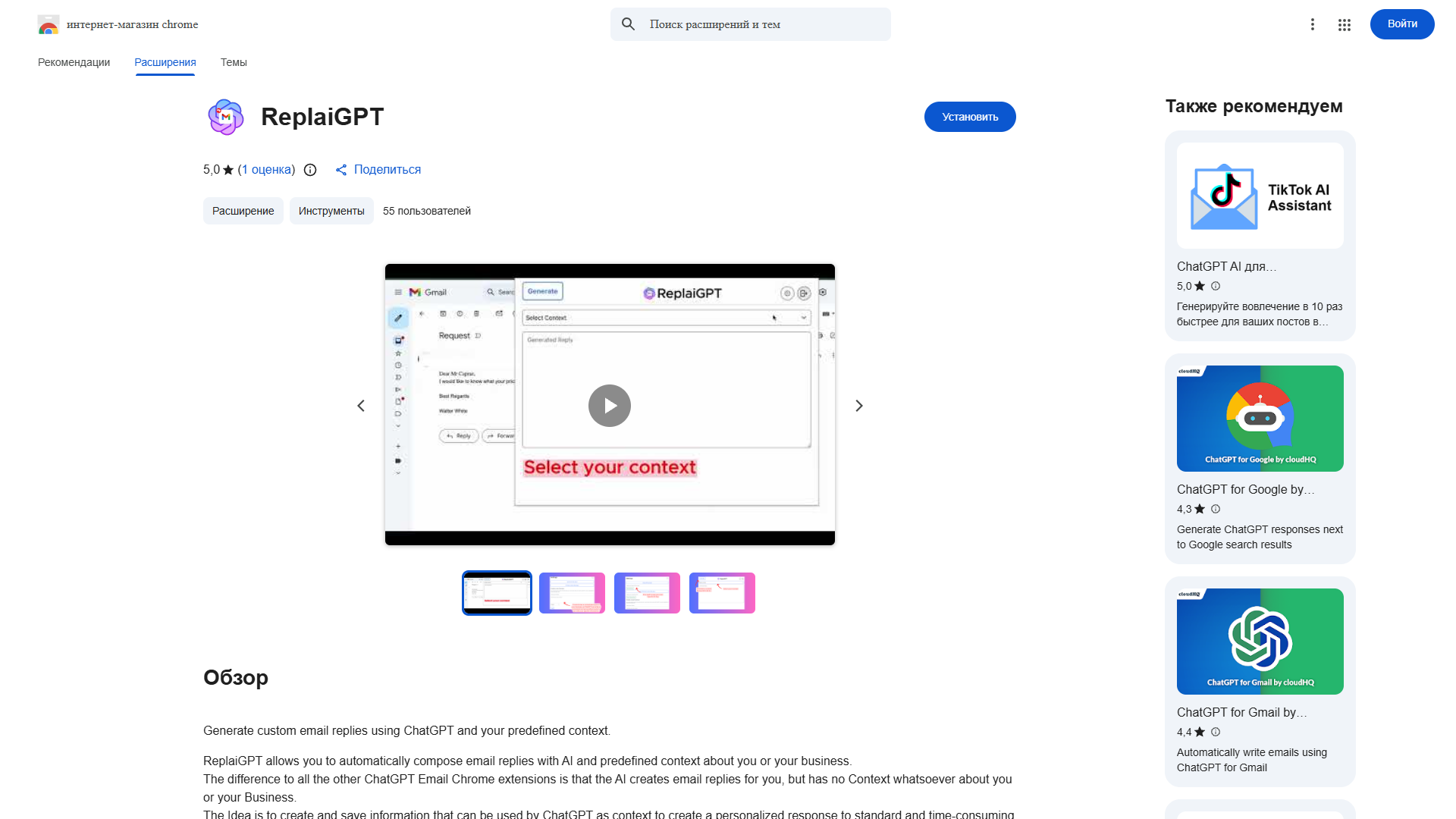Click the Также рекомендуем heading
1456x819 pixels.
1254,106
